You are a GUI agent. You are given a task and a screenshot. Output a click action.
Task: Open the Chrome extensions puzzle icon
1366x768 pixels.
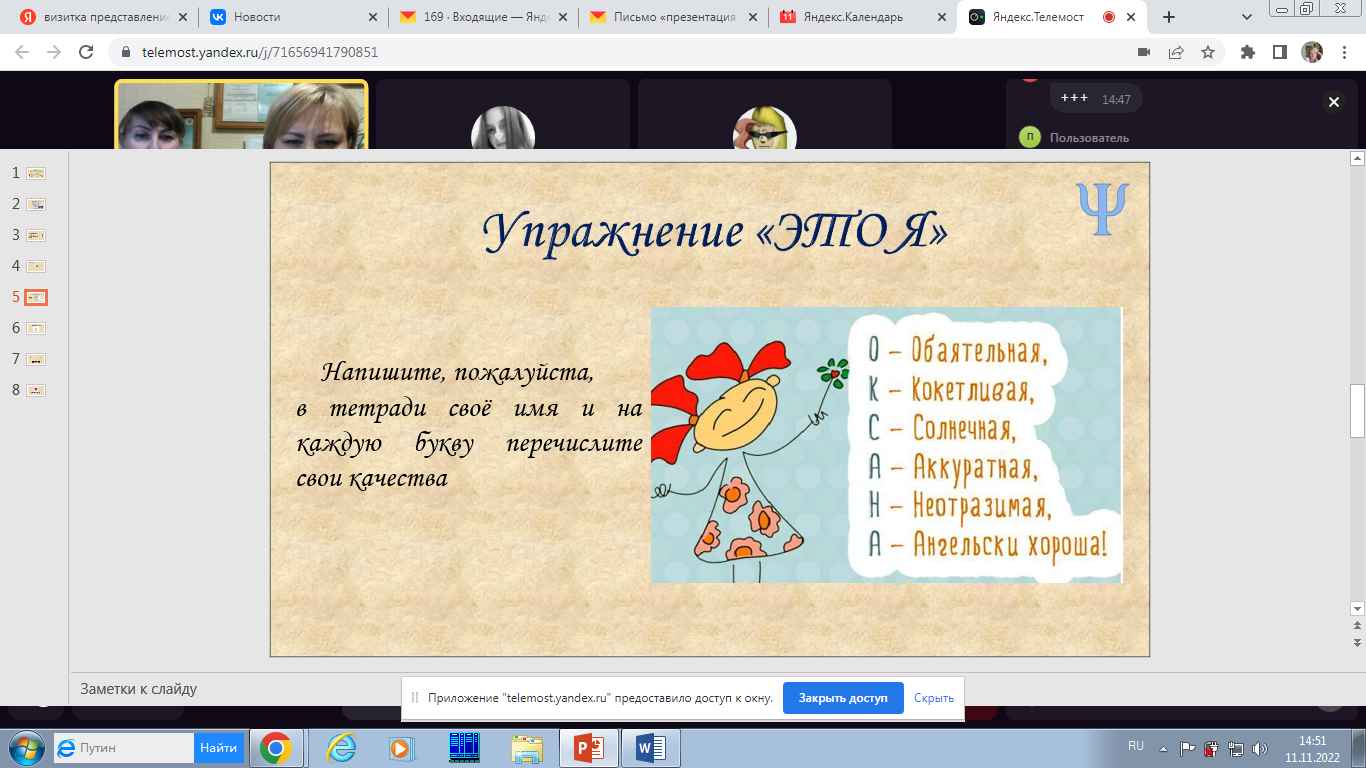pyautogui.click(x=1248, y=52)
